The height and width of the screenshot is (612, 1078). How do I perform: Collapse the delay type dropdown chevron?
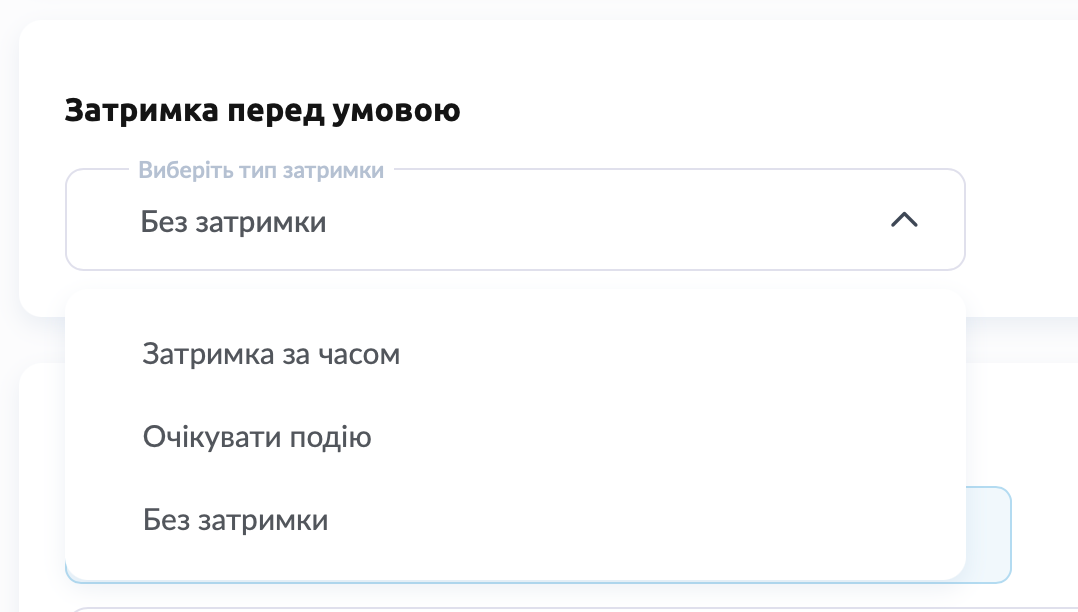(904, 220)
